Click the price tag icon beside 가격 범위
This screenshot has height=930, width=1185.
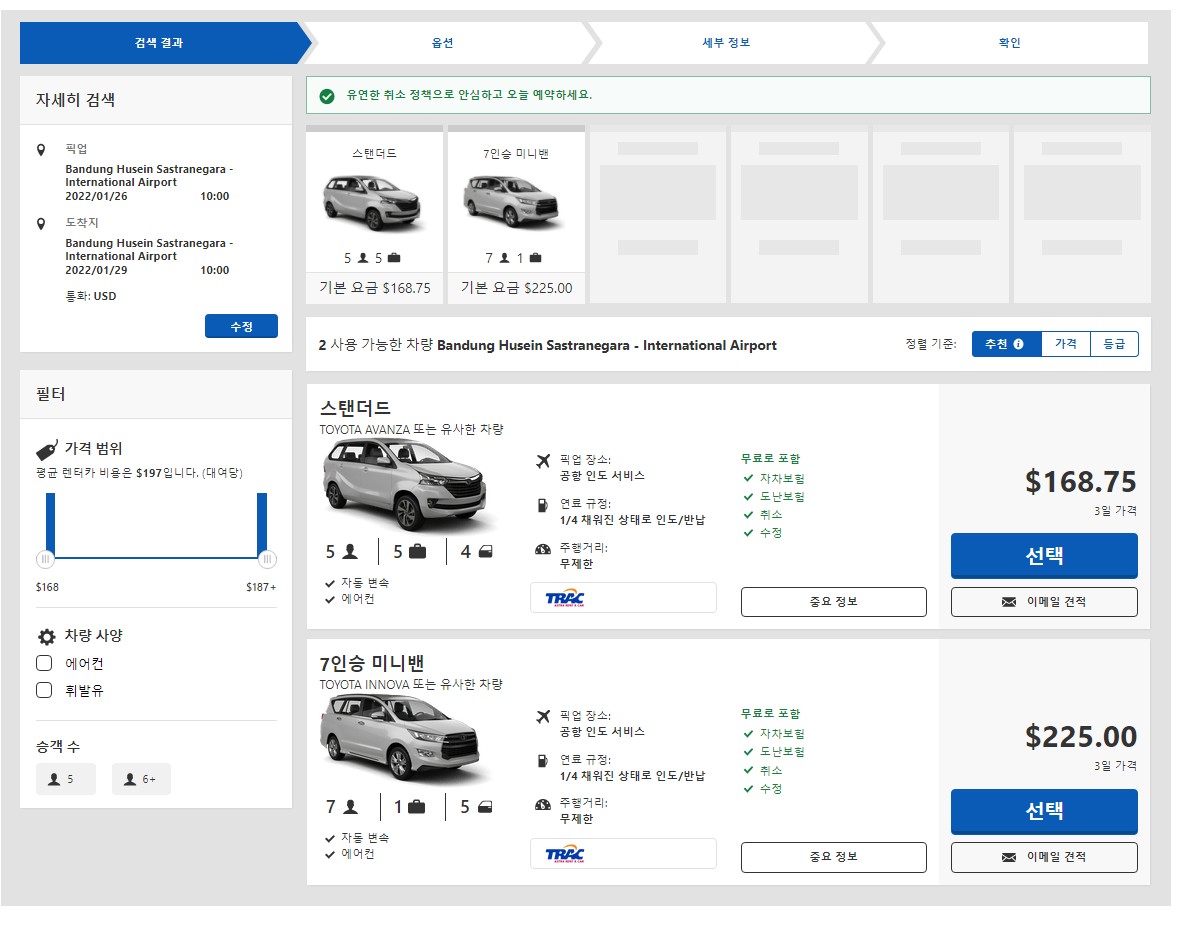click(46, 449)
